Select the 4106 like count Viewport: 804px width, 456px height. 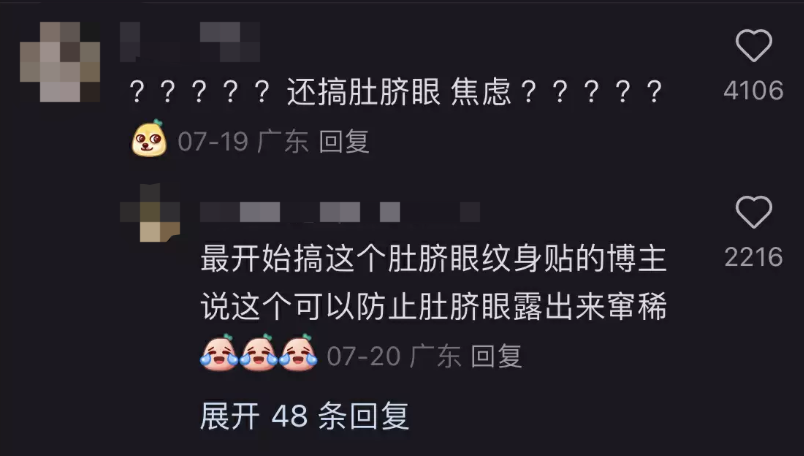click(753, 91)
